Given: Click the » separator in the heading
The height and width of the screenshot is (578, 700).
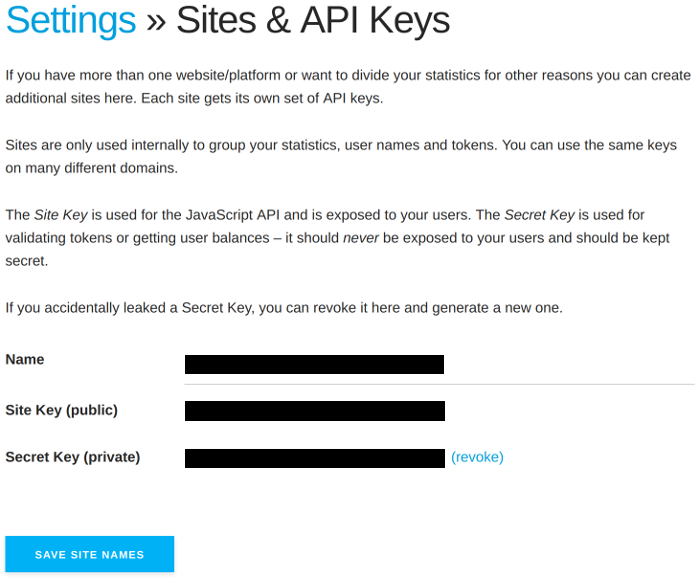Looking at the screenshot, I should [x=156, y=20].
